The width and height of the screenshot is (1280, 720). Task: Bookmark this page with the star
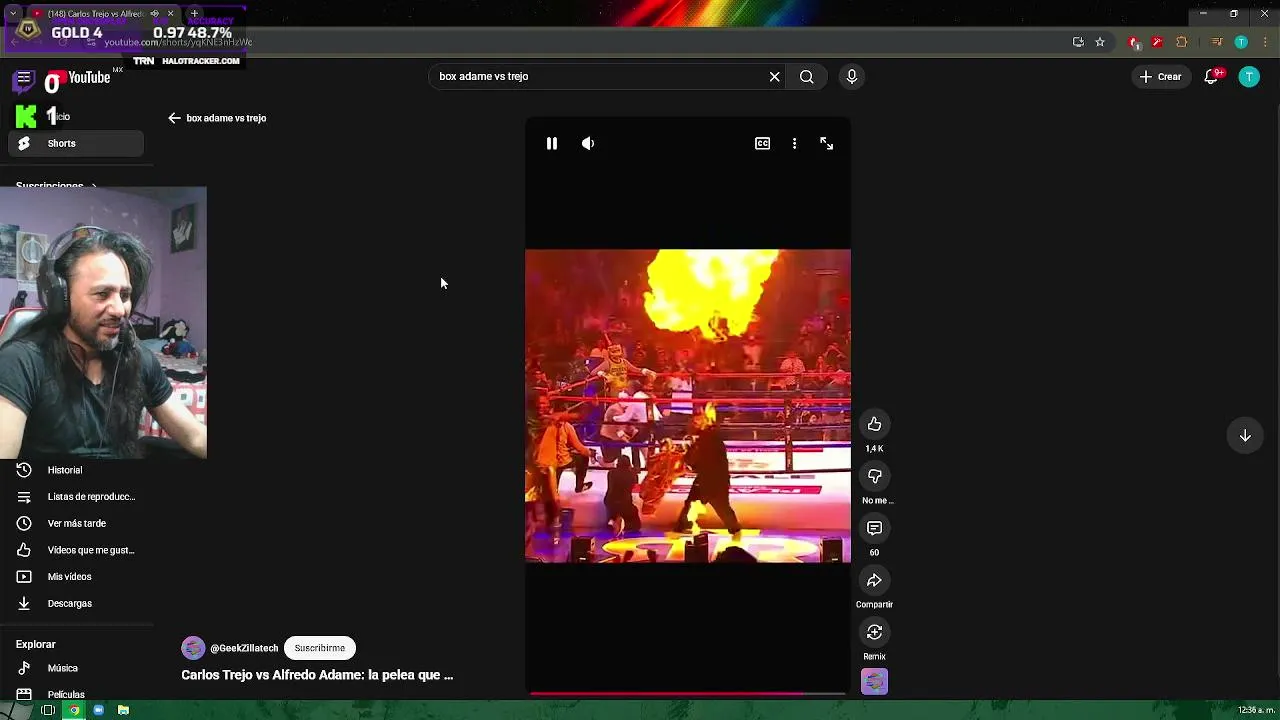[1100, 42]
